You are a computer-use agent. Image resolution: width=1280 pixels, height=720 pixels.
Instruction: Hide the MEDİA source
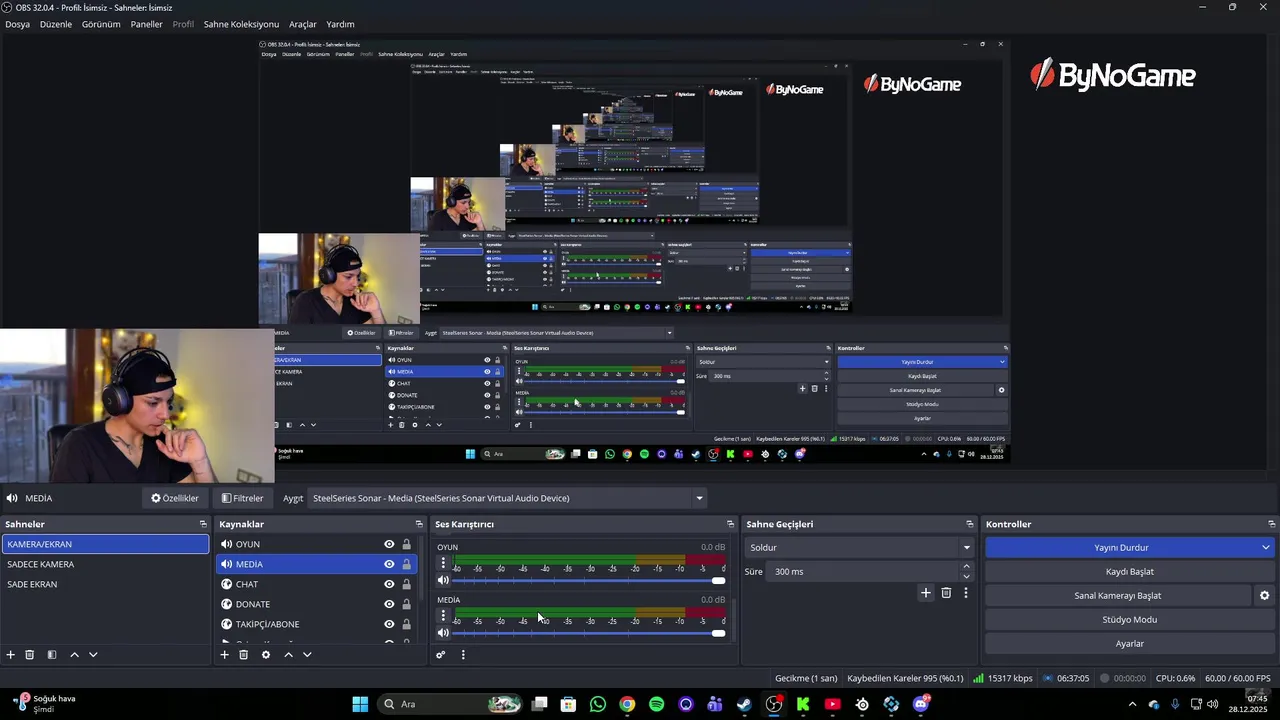pyautogui.click(x=389, y=564)
